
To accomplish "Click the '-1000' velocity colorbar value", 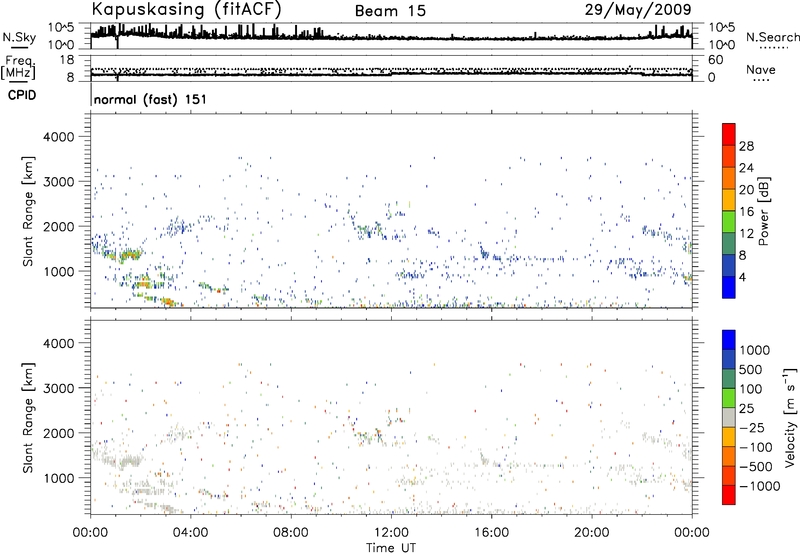I will point(760,486).
